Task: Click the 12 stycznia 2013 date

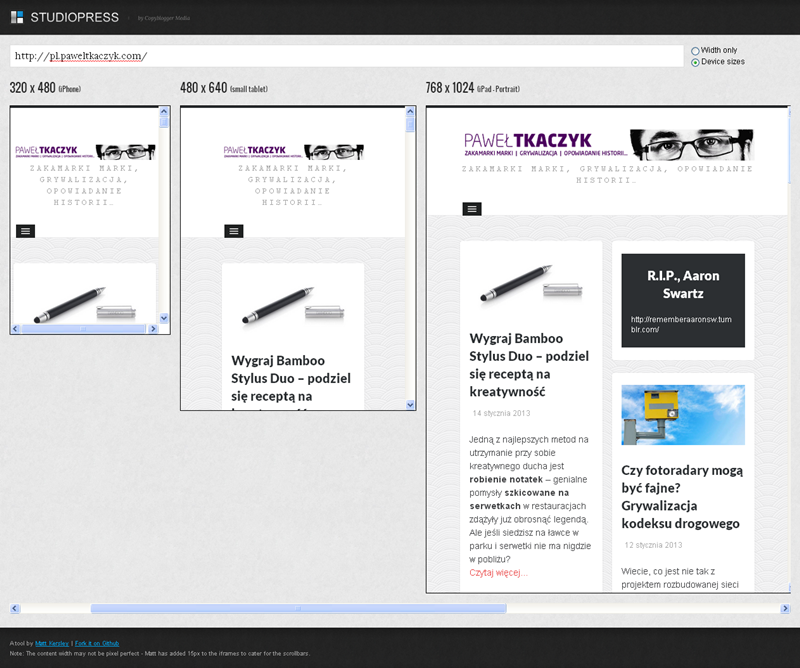Action: tap(653, 545)
